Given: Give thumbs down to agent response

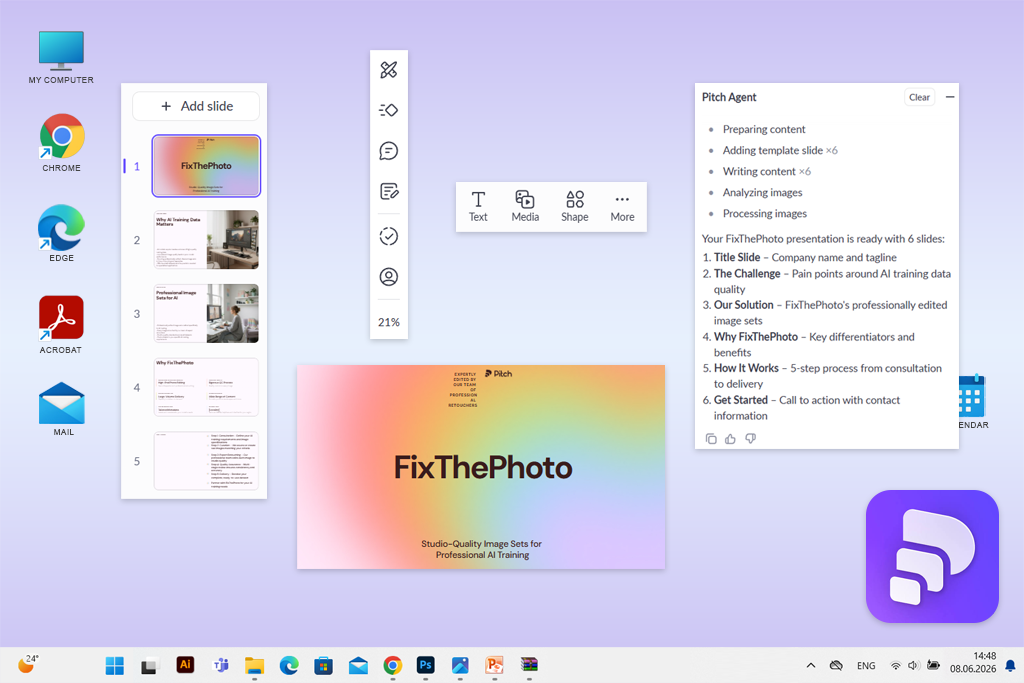Looking at the screenshot, I should tap(750, 439).
